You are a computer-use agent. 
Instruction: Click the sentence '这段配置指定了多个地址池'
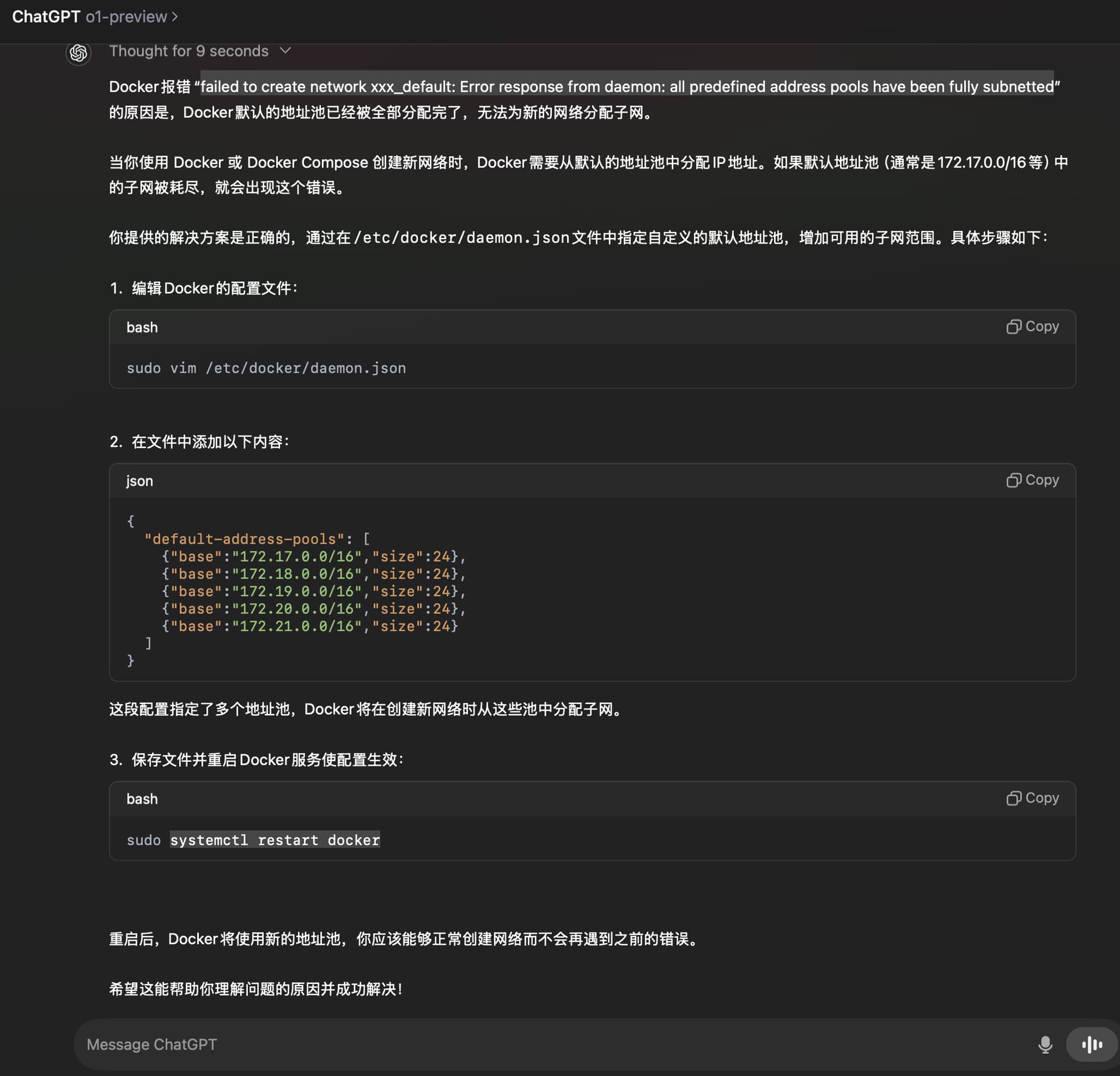coord(367,709)
